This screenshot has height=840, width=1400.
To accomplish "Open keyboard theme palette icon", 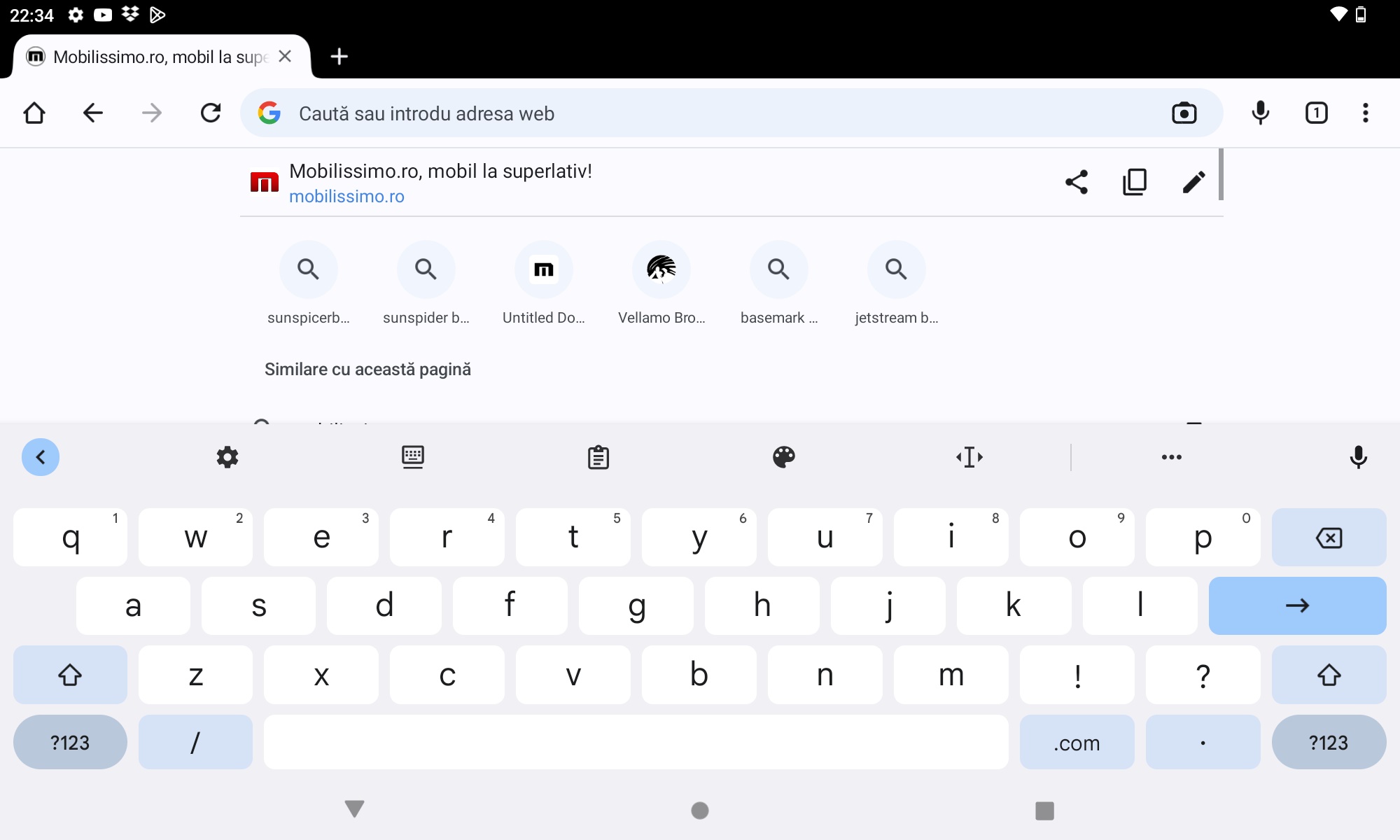I will (x=784, y=457).
